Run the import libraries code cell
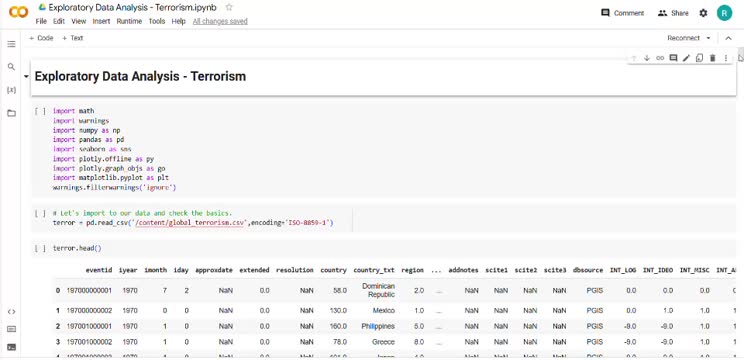The width and height of the screenshot is (744, 360). pos(40,111)
